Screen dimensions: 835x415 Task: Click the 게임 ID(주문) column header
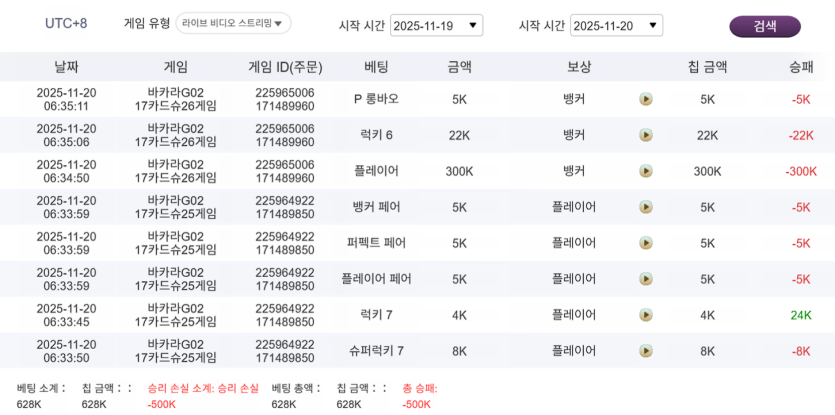(285, 67)
